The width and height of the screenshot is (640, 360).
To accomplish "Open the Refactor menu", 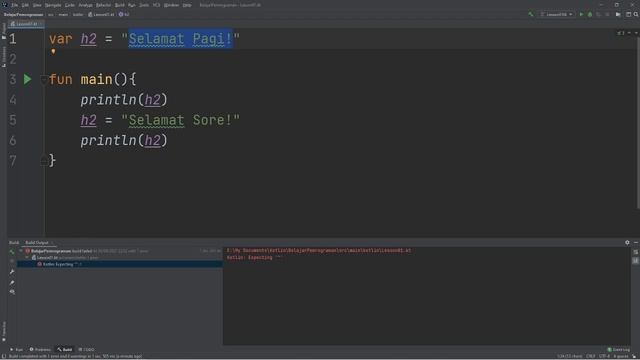I will point(103,5).
